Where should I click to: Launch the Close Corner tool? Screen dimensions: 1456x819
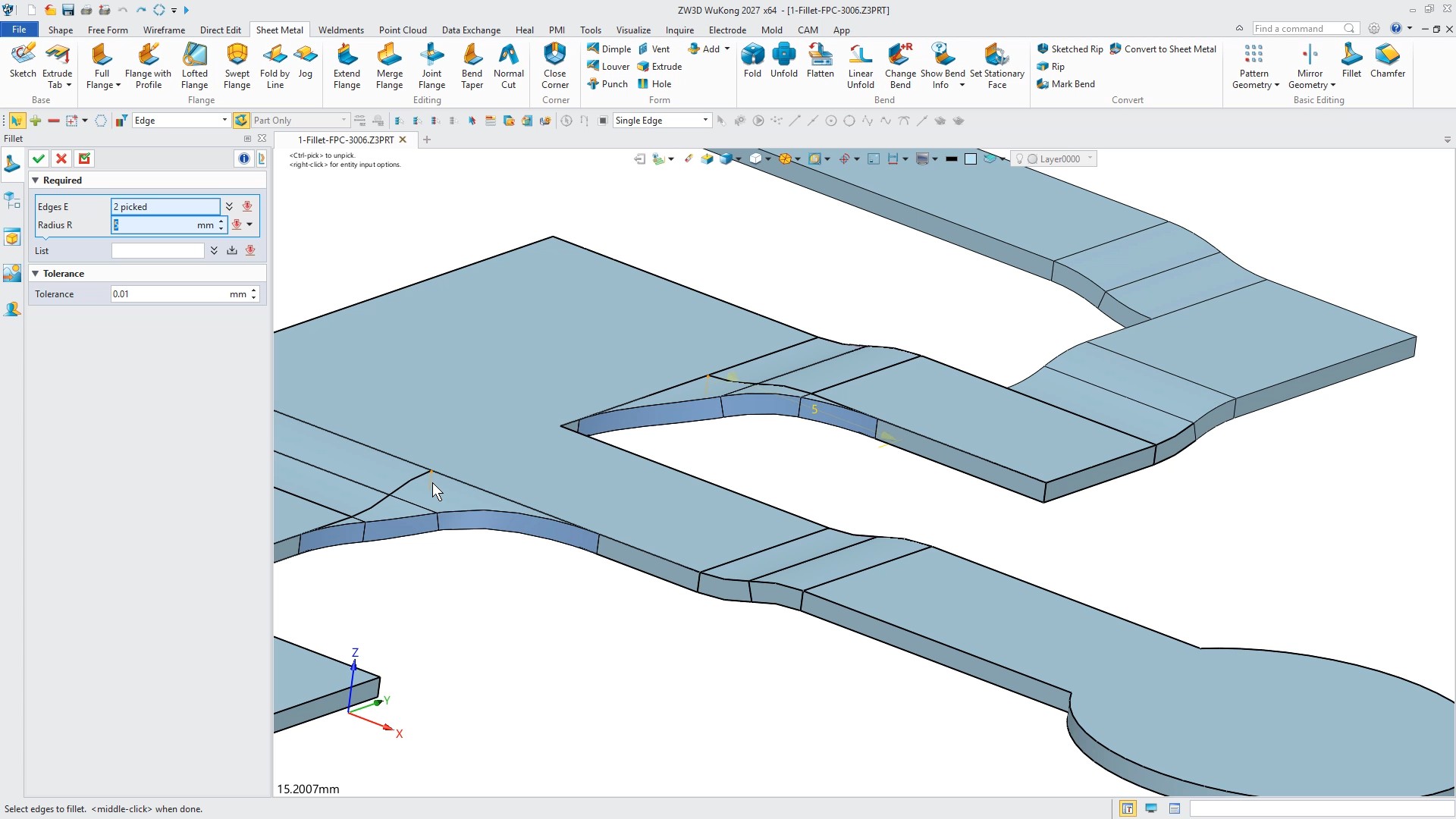click(555, 66)
